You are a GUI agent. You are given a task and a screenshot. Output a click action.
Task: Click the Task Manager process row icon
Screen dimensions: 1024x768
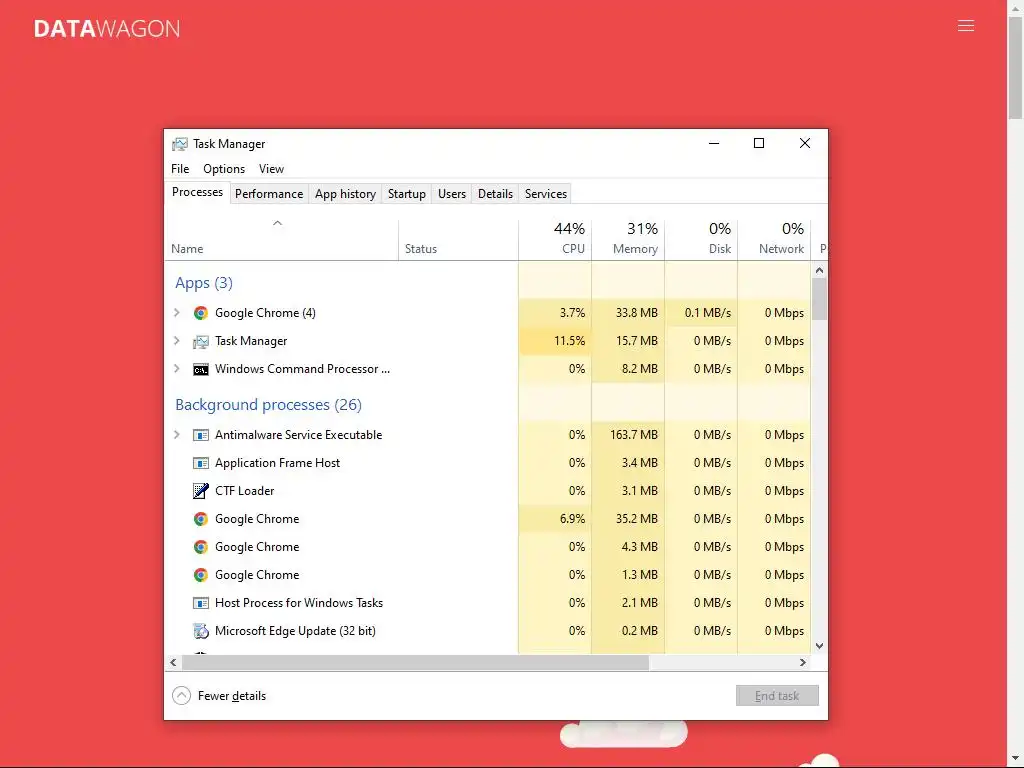point(200,341)
